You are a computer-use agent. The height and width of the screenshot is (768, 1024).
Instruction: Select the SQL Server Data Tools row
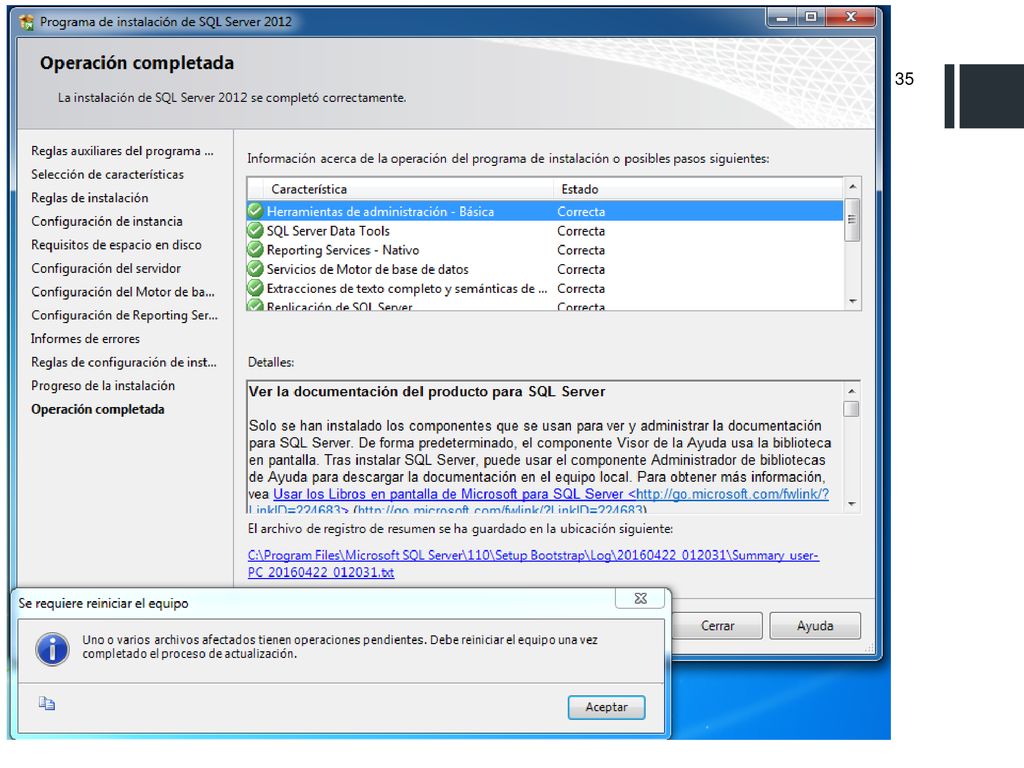tap(545, 231)
